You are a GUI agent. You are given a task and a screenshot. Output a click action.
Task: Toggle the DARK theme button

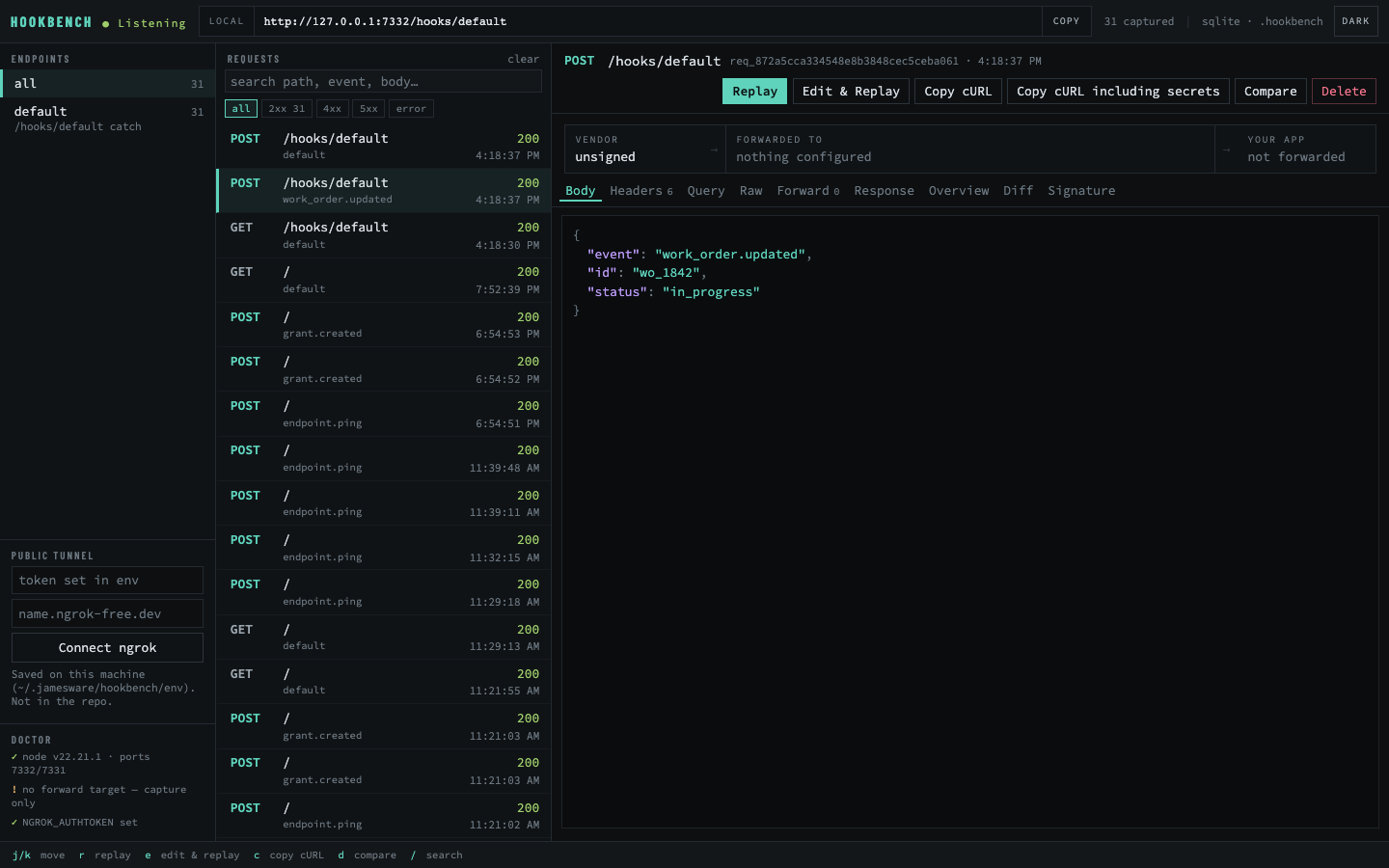1355,21
